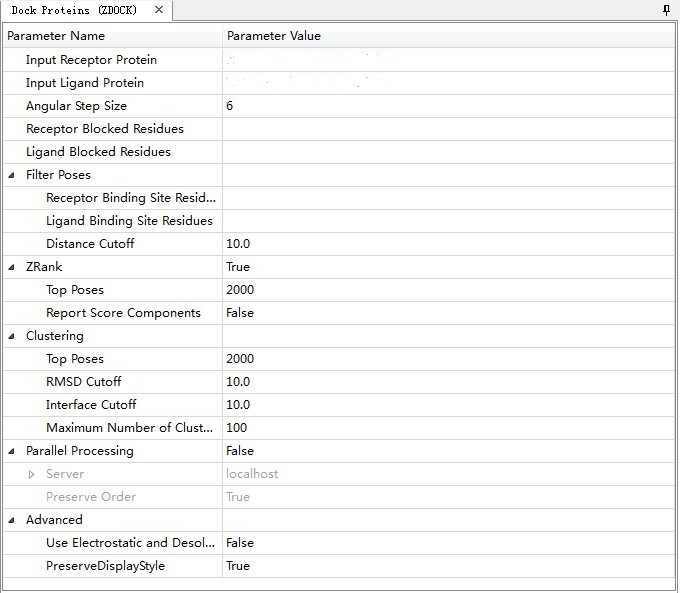Toggle Report Score Components False value
680x593 pixels.
pos(448,313)
